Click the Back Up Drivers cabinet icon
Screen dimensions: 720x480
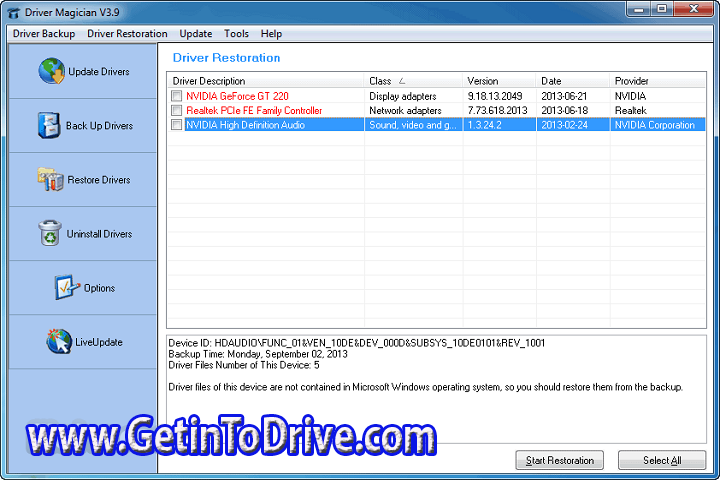coord(49,125)
